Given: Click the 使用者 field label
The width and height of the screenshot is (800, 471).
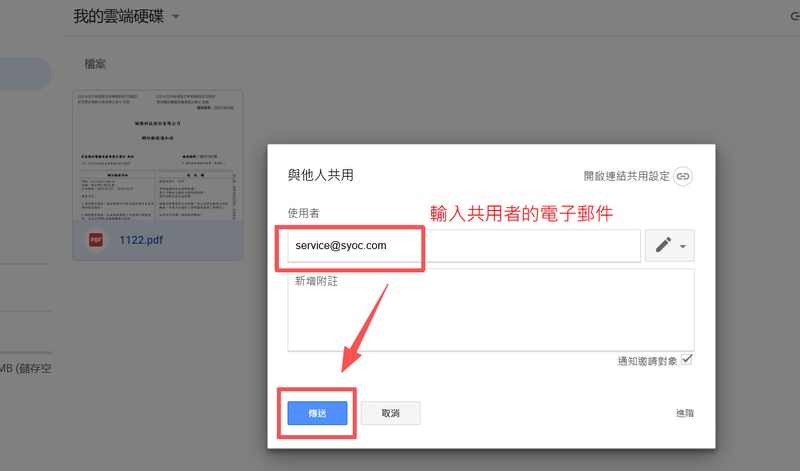Looking at the screenshot, I should [304, 213].
